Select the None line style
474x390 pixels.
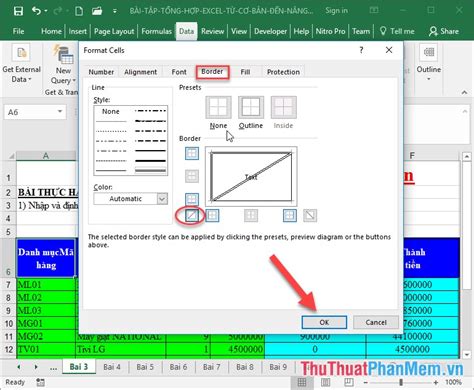pyautogui.click(x=111, y=111)
